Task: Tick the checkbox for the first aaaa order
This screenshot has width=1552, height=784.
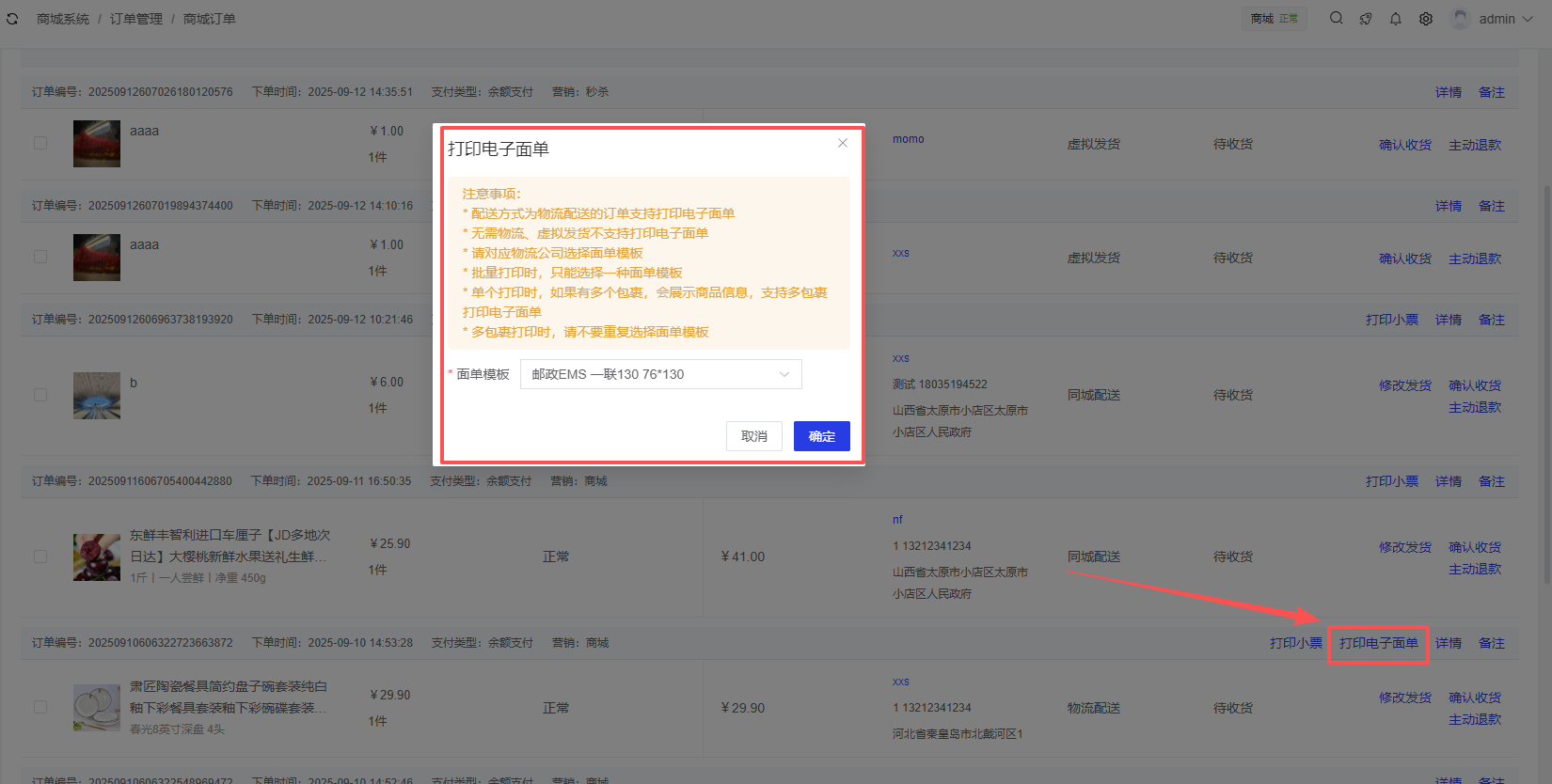Action: [40, 143]
